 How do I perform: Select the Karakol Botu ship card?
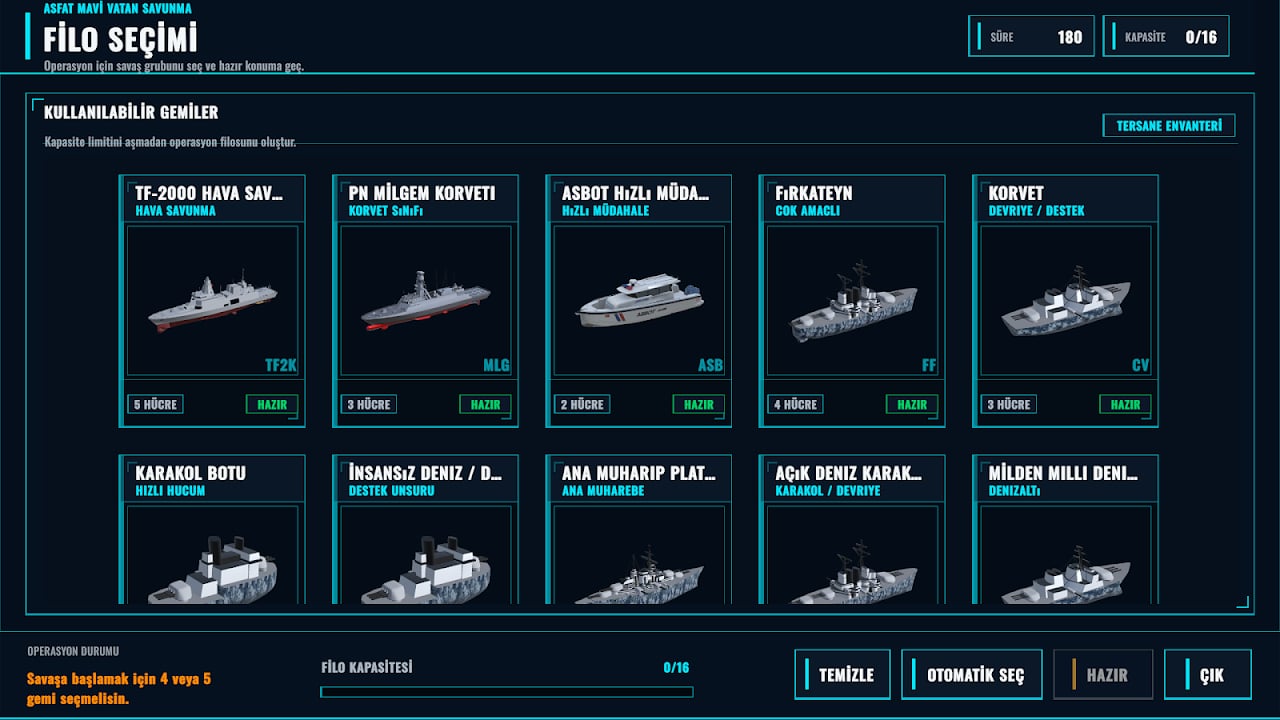(x=212, y=530)
